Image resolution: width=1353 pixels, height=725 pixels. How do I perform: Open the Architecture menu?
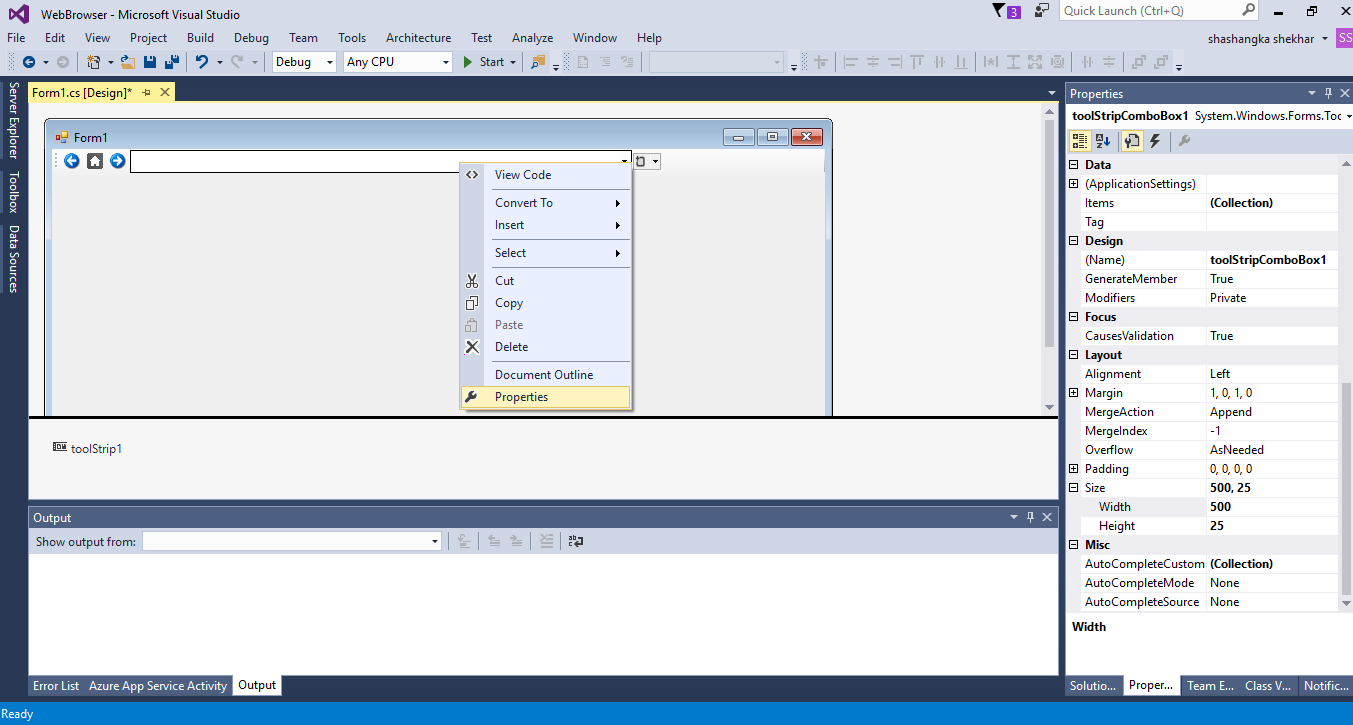418,38
